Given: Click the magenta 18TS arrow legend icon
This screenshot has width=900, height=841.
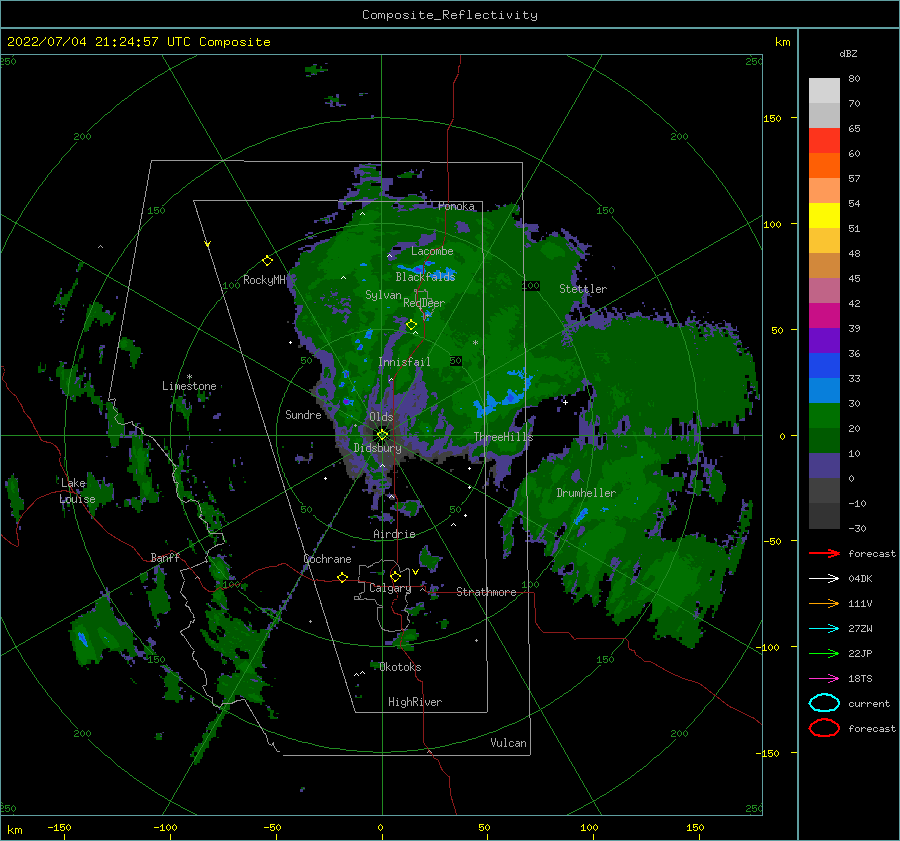Looking at the screenshot, I should pos(824,679).
